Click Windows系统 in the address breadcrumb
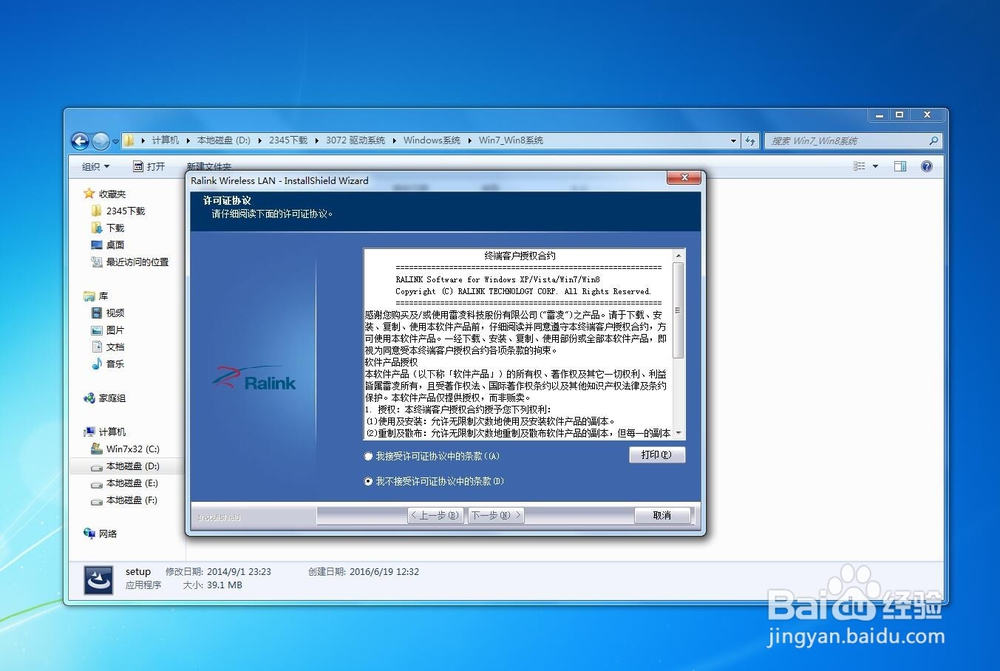The image size is (1000, 671). click(x=431, y=140)
